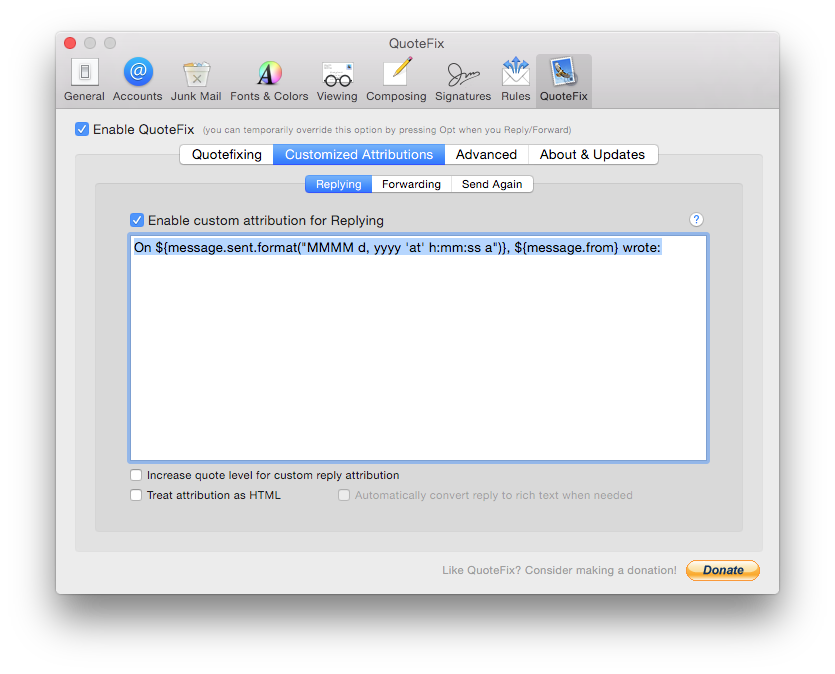The height and width of the screenshot is (674, 835).
Task: Open the Accounts preferences pane
Action: 137,80
